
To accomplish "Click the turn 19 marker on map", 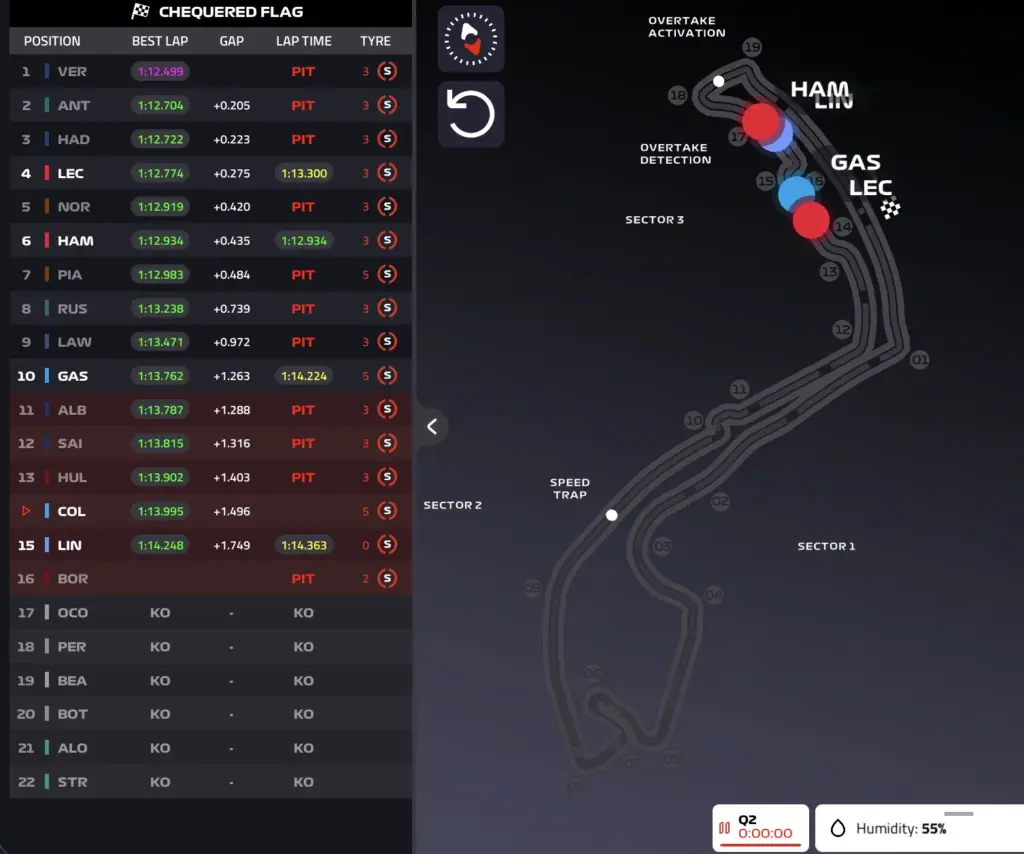I will tap(752, 47).
